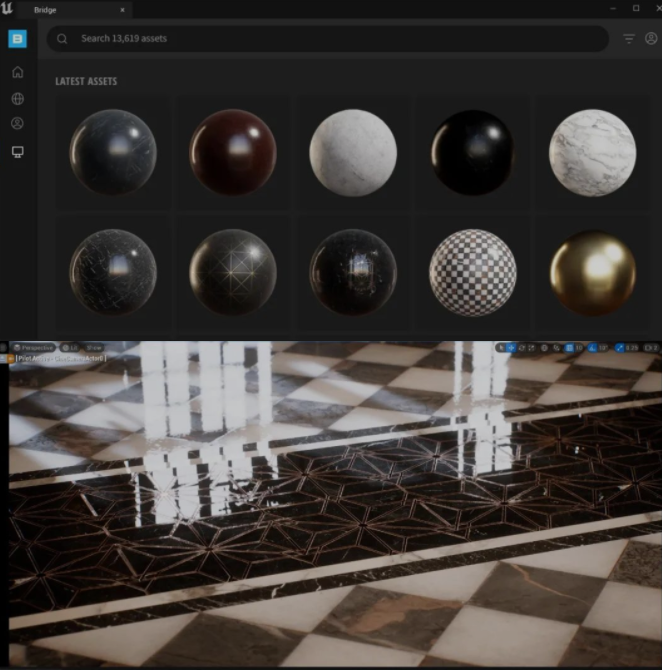
Task: Select the checkered tile material sphere
Action: click(x=472, y=273)
